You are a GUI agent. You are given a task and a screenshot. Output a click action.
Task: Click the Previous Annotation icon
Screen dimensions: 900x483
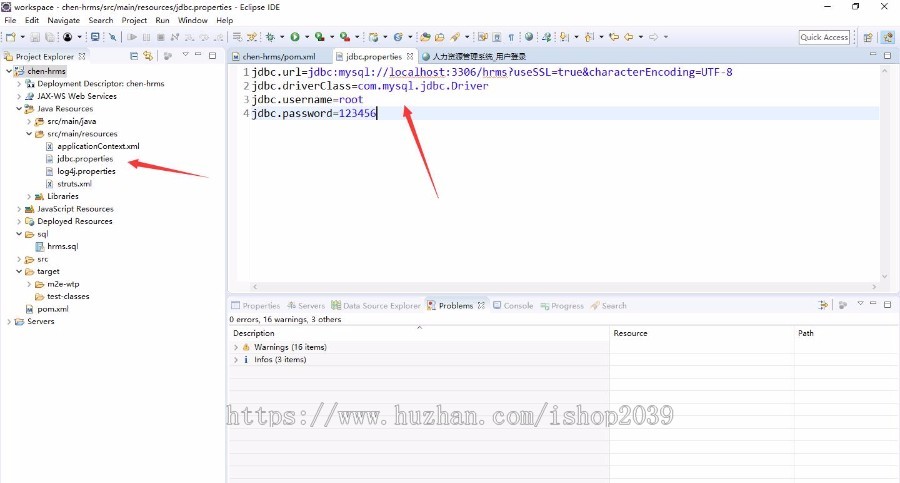[589, 37]
